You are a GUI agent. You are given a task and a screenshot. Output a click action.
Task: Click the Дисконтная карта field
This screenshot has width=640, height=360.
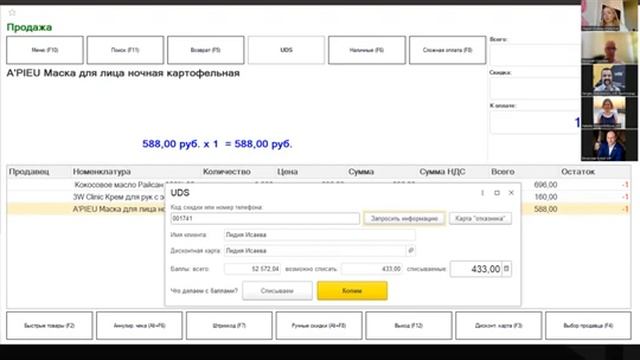(315, 251)
